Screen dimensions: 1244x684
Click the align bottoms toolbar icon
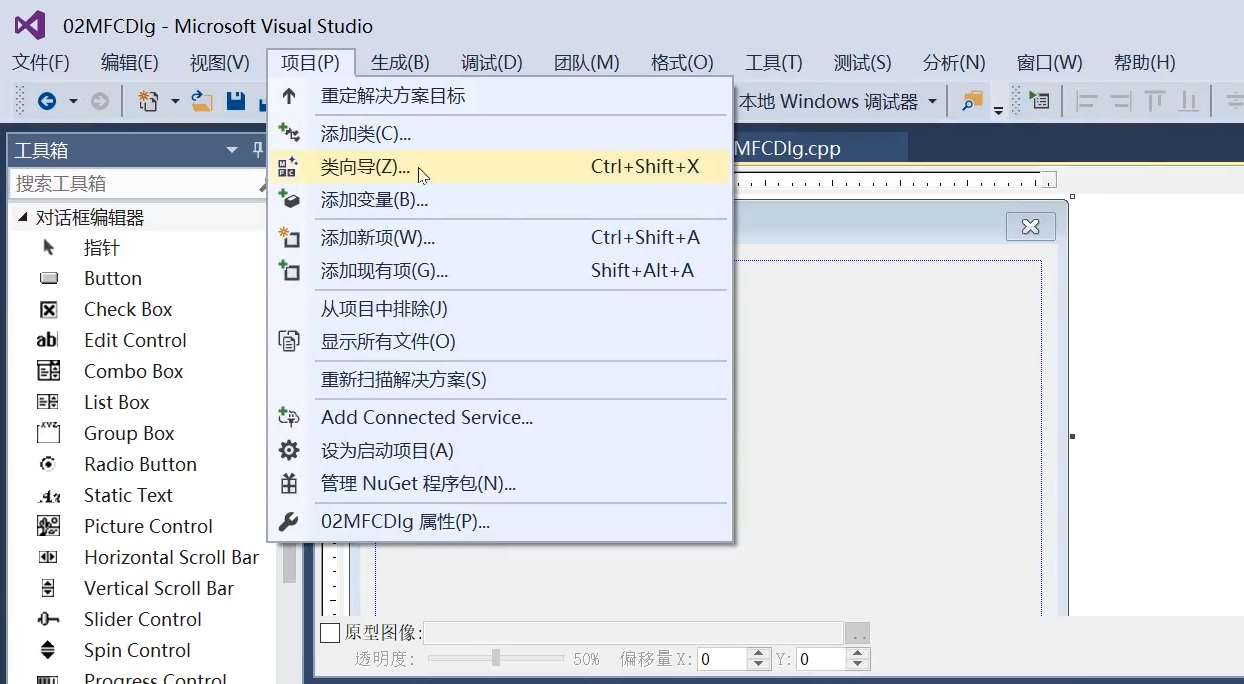point(1189,101)
